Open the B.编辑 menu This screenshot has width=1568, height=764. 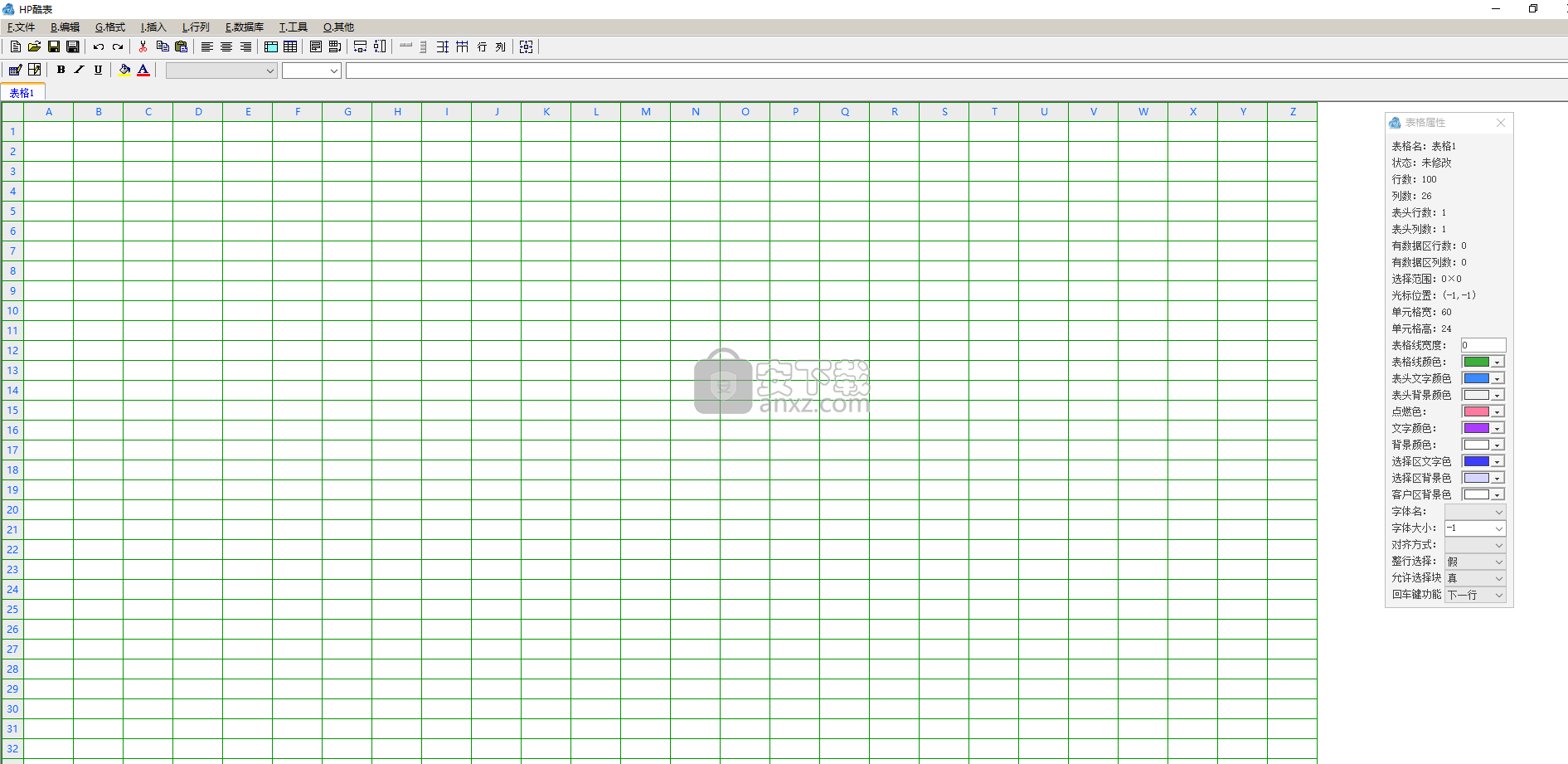pos(65,27)
